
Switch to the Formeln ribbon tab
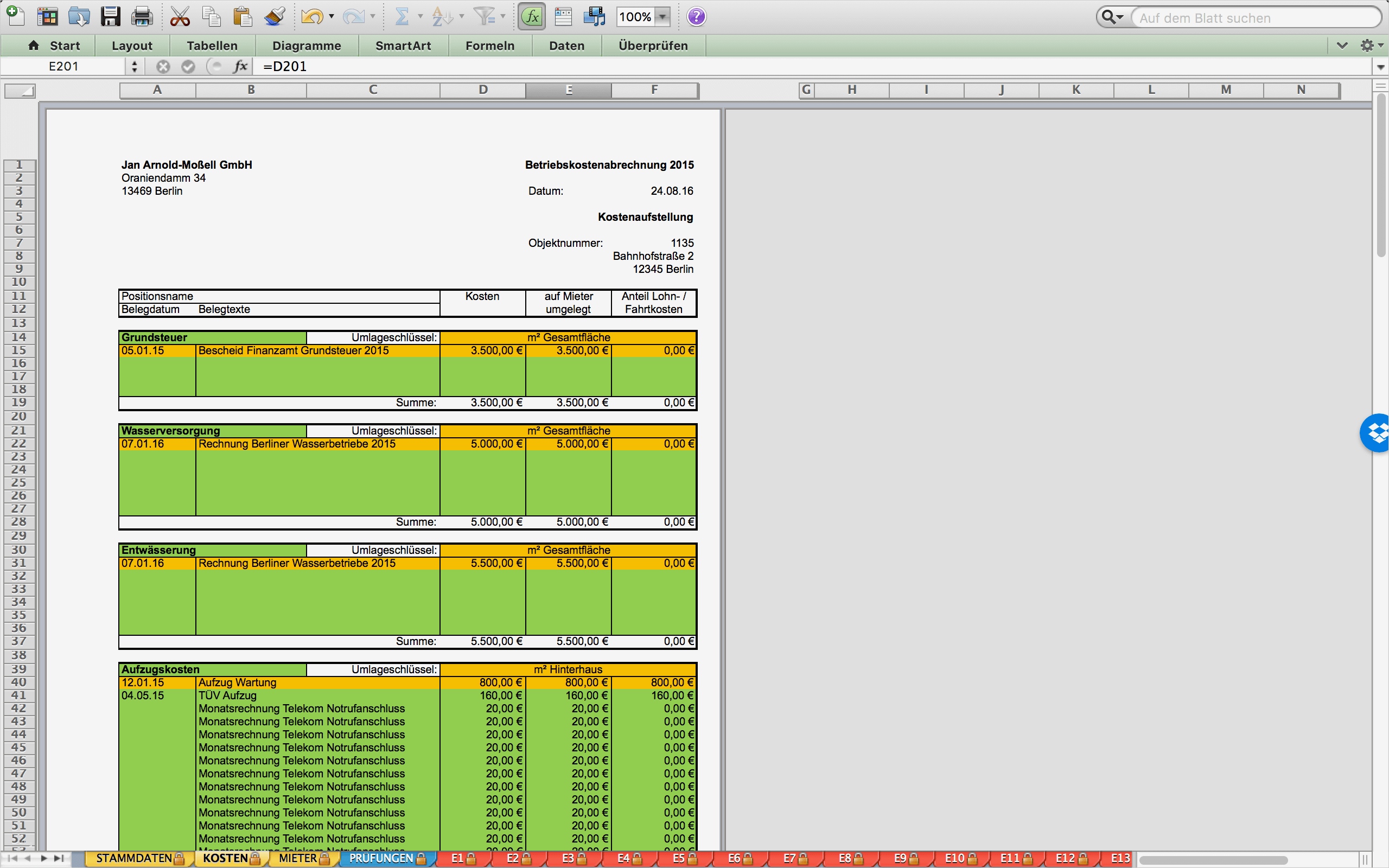point(489,46)
